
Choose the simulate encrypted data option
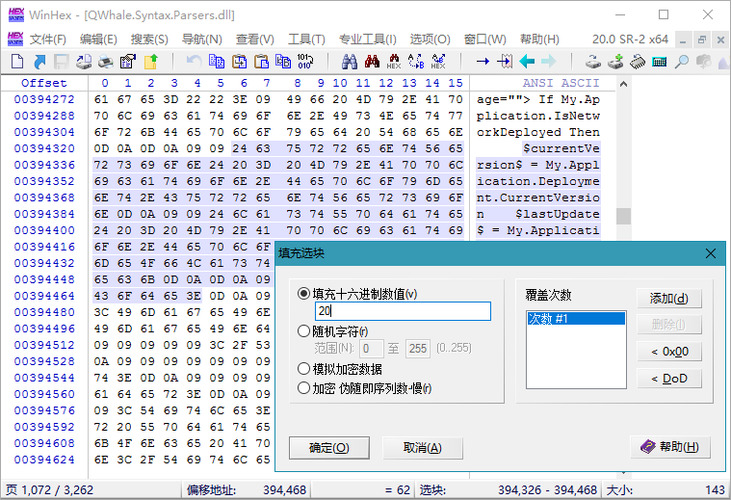tap(304, 368)
